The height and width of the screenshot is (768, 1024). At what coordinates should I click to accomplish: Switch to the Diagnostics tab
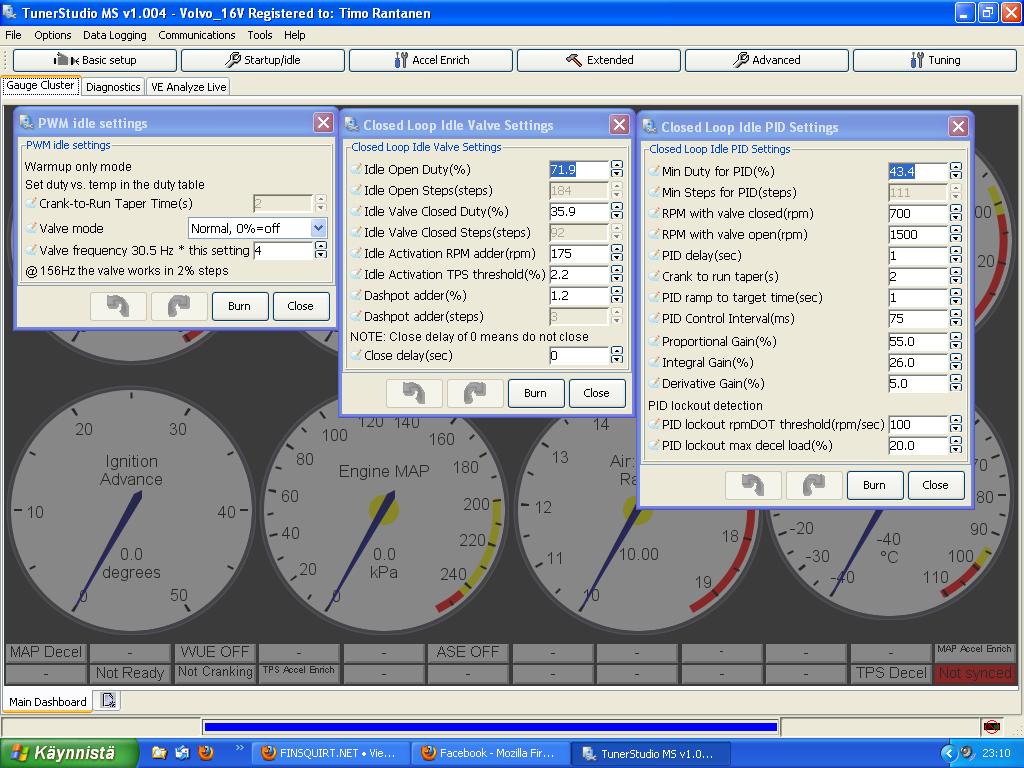point(113,87)
